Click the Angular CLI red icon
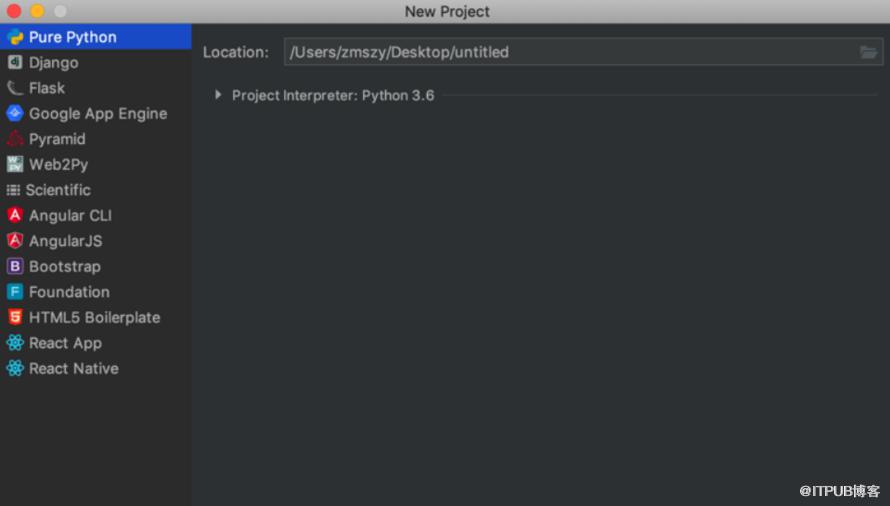The width and height of the screenshot is (890, 506). pos(15,215)
